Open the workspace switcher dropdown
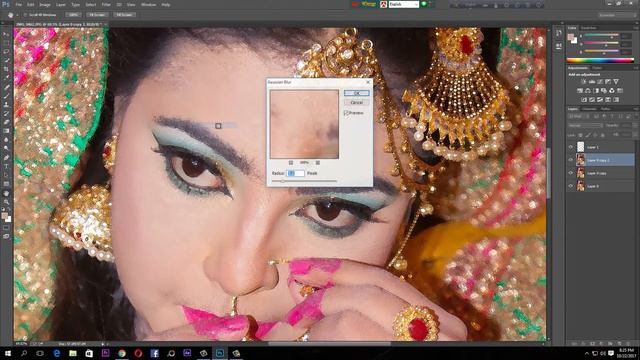The image size is (640, 360). coord(617,15)
